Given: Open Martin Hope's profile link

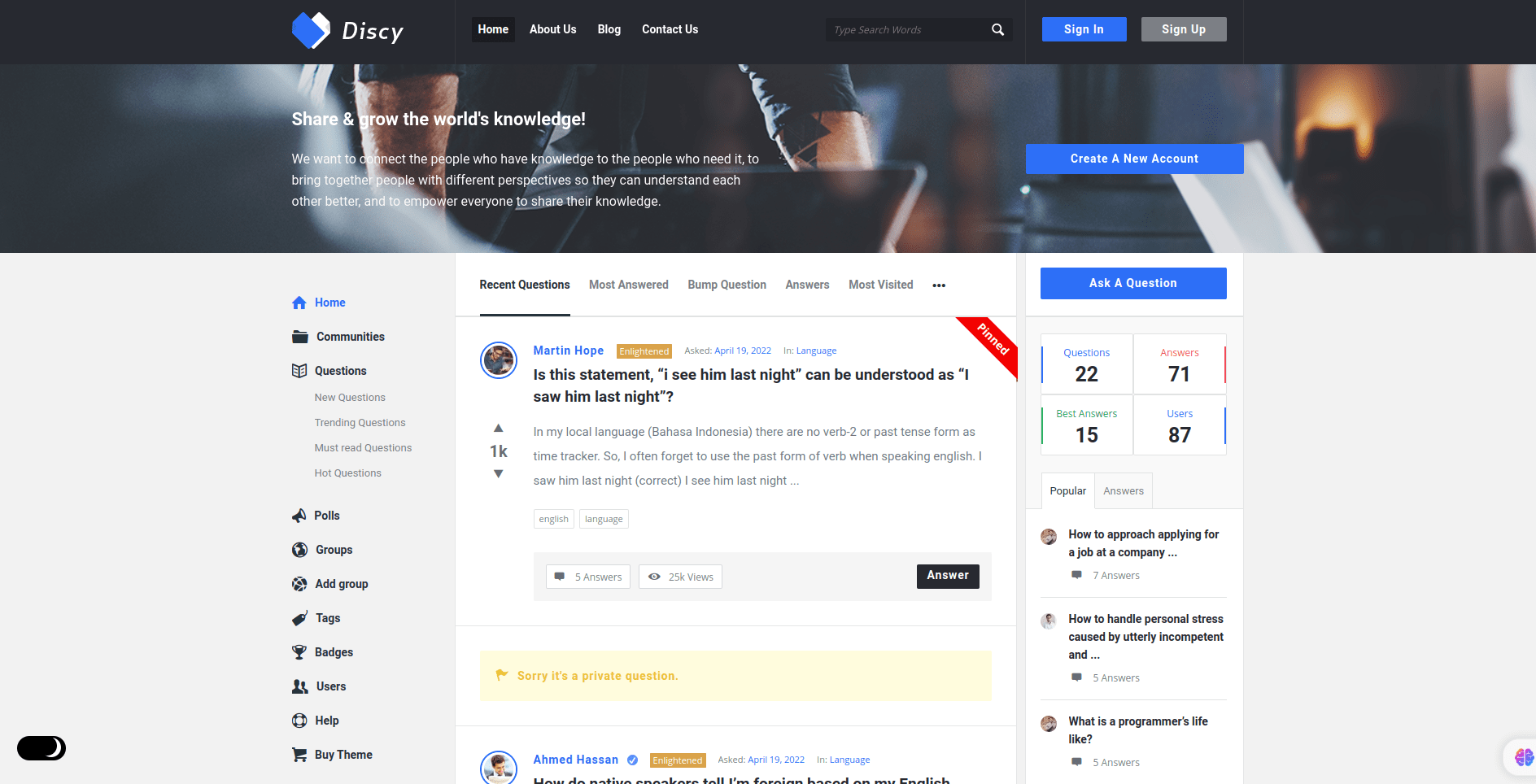Looking at the screenshot, I should pyautogui.click(x=568, y=351).
